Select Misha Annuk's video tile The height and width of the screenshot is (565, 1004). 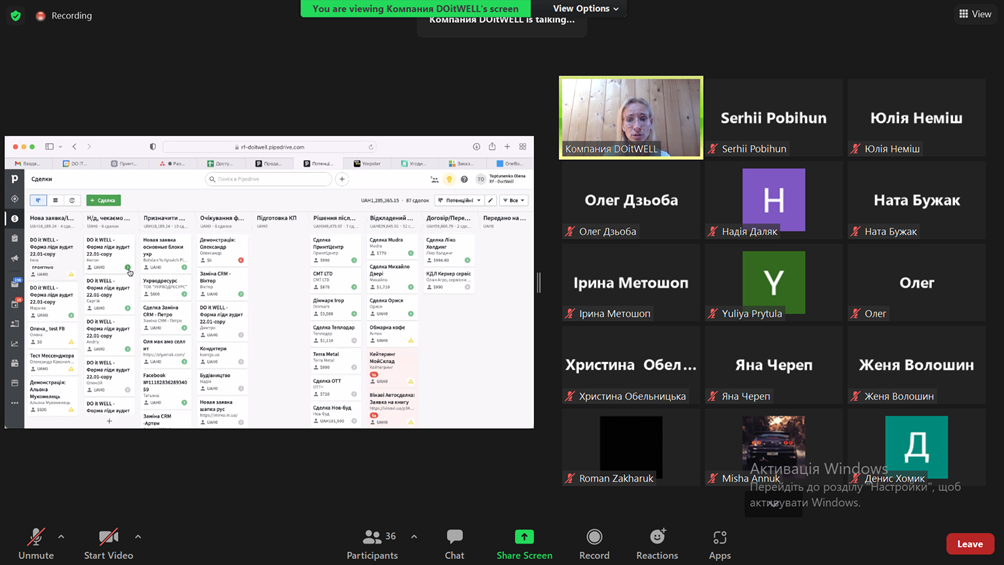tap(773, 447)
